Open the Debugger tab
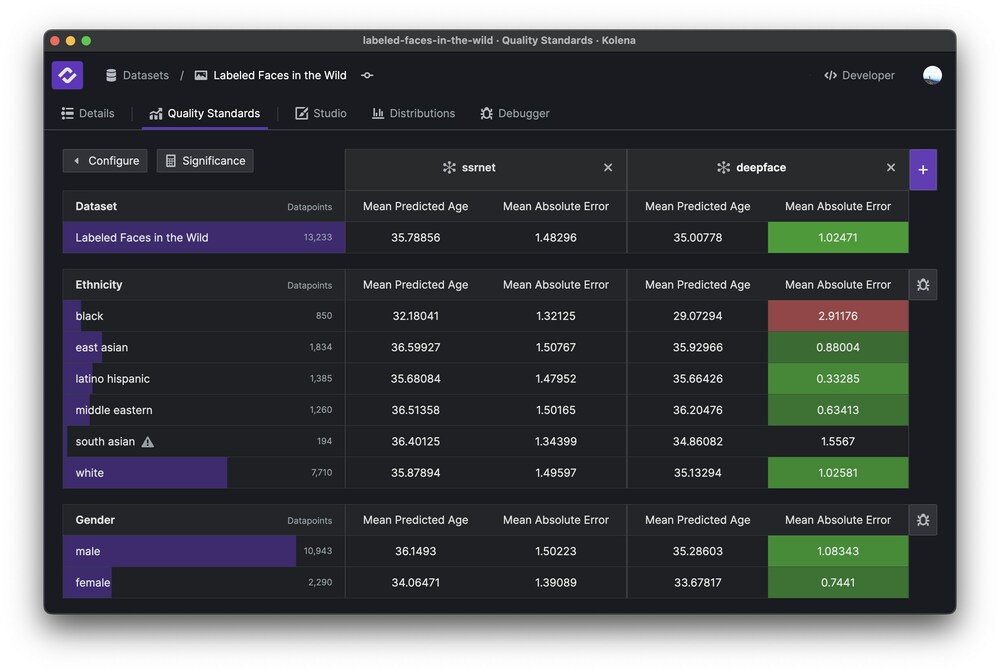Image resolution: width=1000 pixels, height=672 pixels. point(514,113)
